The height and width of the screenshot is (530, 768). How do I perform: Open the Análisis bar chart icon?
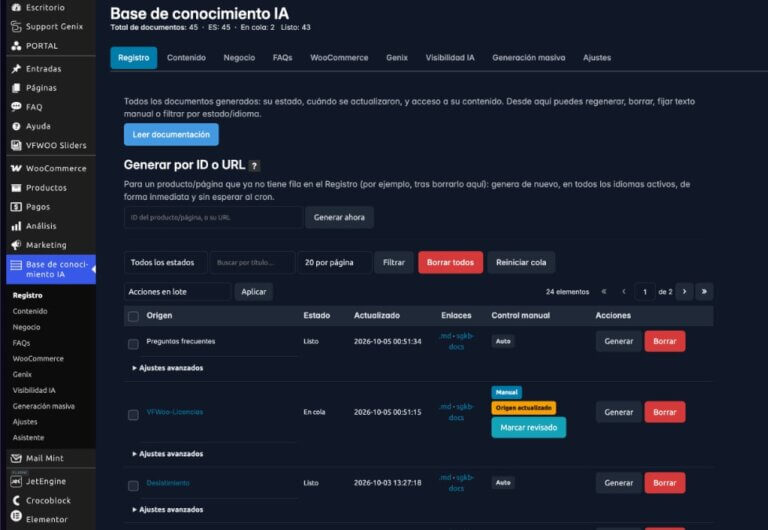16,226
